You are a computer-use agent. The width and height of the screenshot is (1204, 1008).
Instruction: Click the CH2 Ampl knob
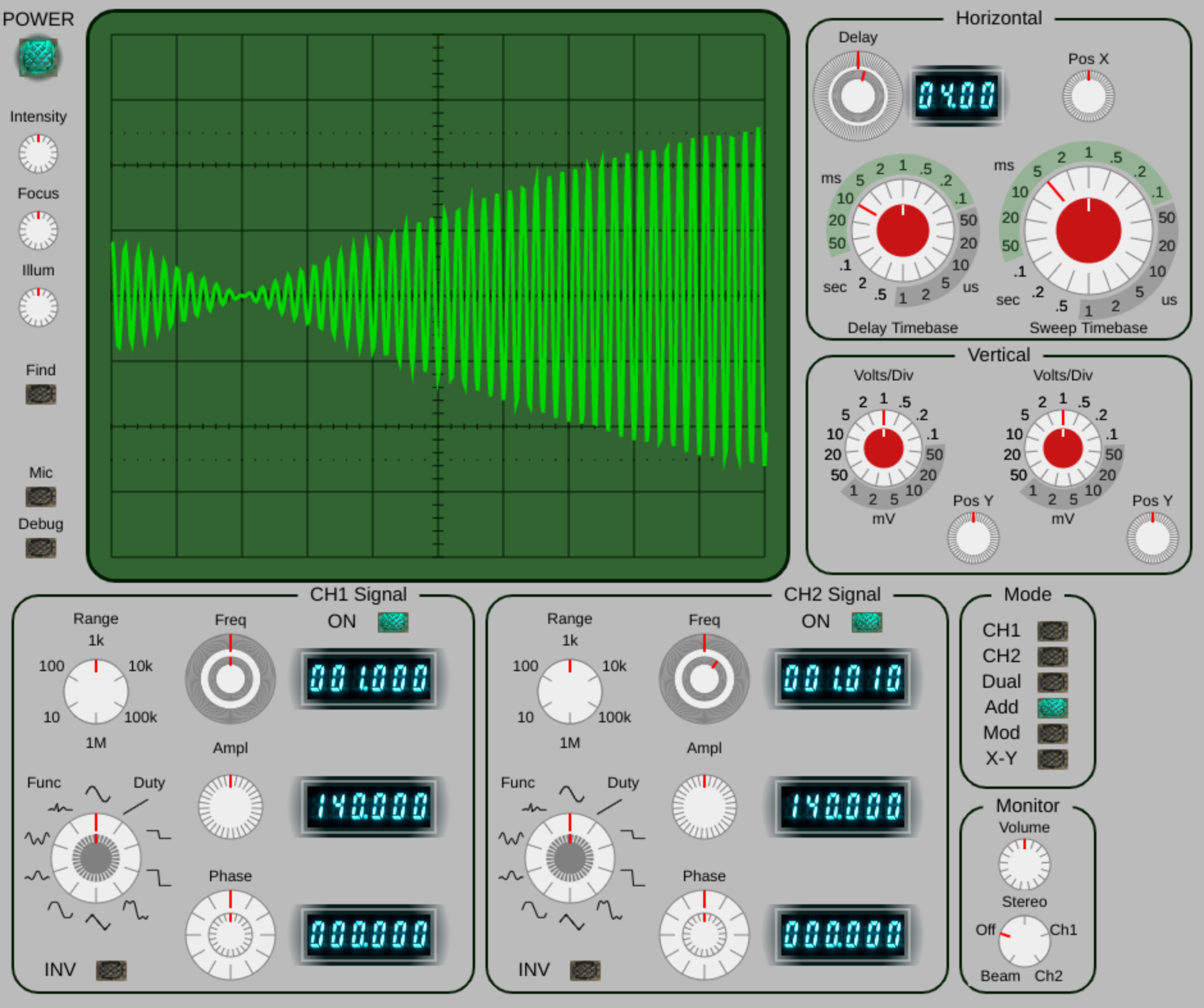(x=704, y=807)
